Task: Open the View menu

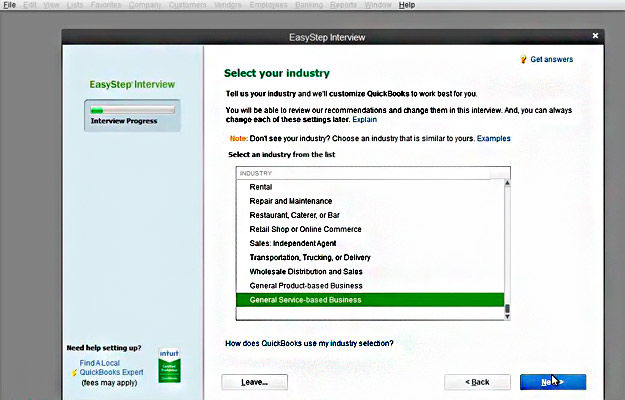Action: [x=51, y=5]
